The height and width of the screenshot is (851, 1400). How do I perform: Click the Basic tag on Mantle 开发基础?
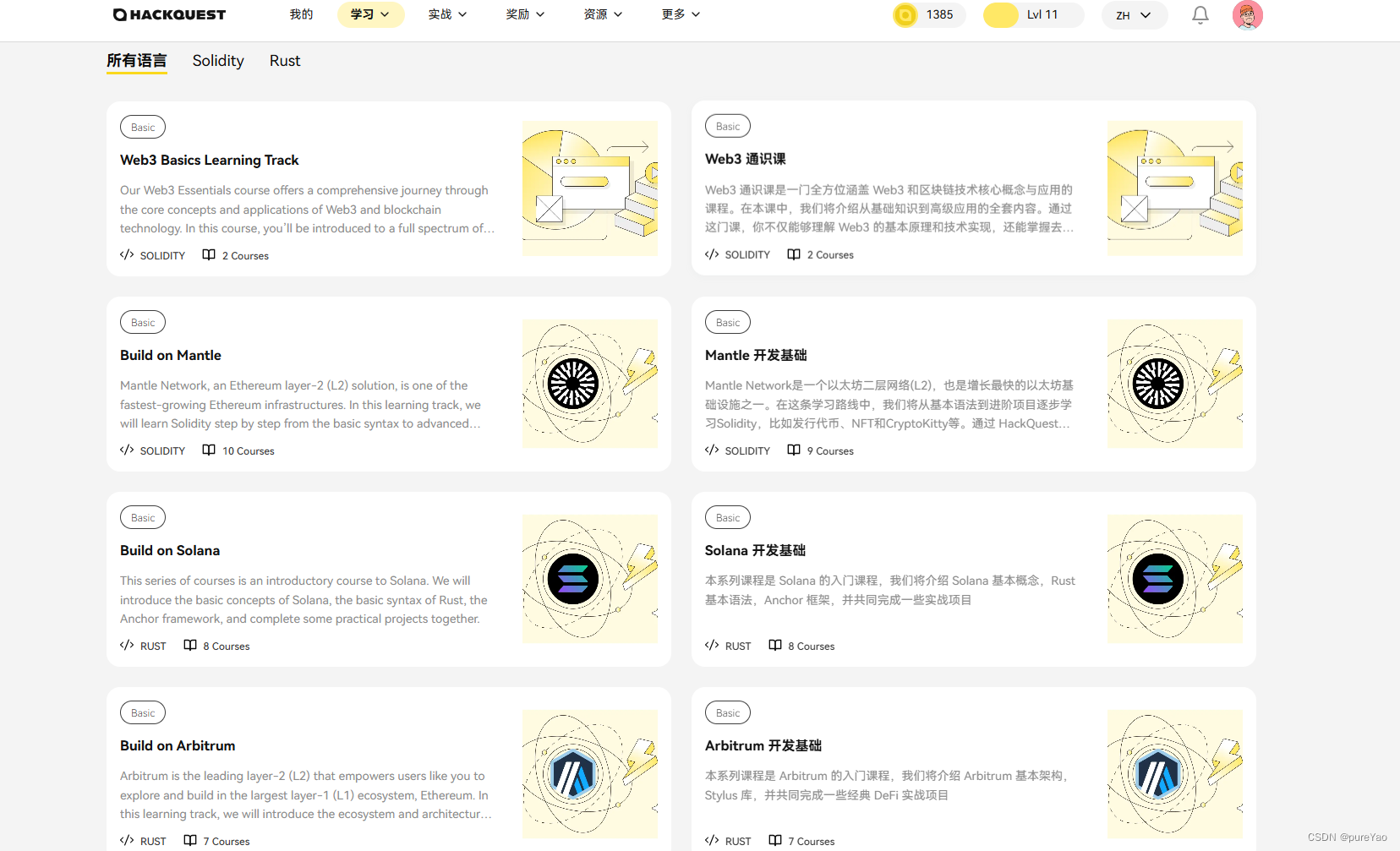point(728,322)
